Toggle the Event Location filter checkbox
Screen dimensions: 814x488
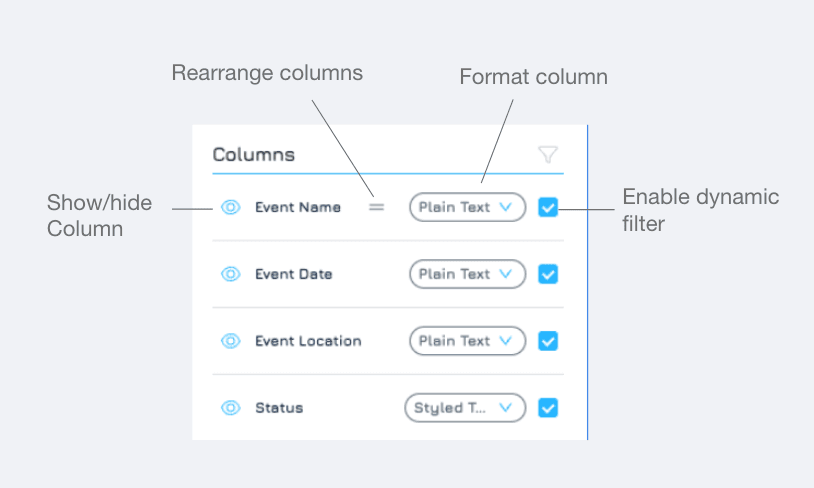[x=548, y=341]
